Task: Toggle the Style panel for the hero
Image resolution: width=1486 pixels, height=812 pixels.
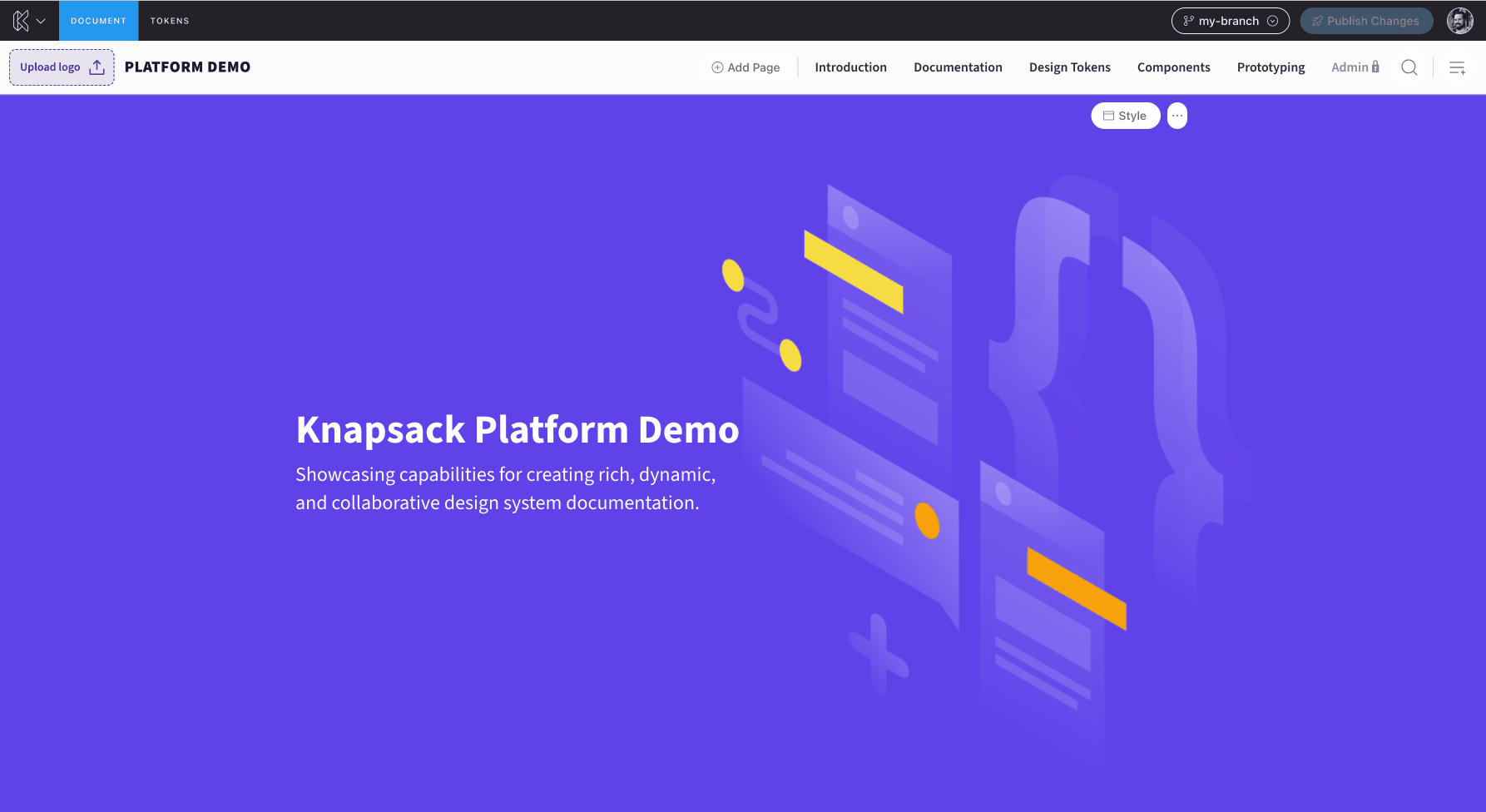Action: (x=1125, y=115)
